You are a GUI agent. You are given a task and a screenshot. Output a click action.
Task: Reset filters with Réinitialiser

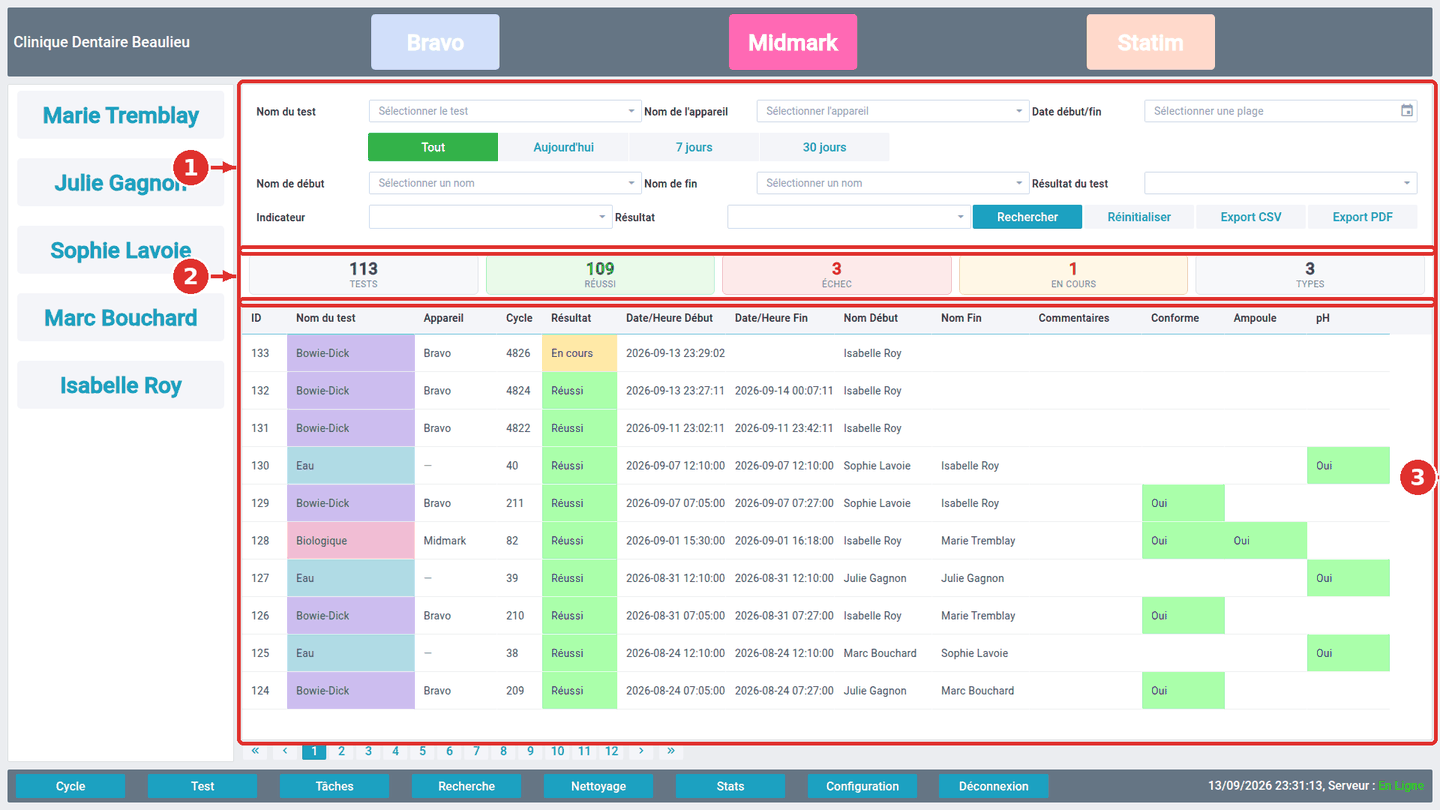pos(1139,217)
